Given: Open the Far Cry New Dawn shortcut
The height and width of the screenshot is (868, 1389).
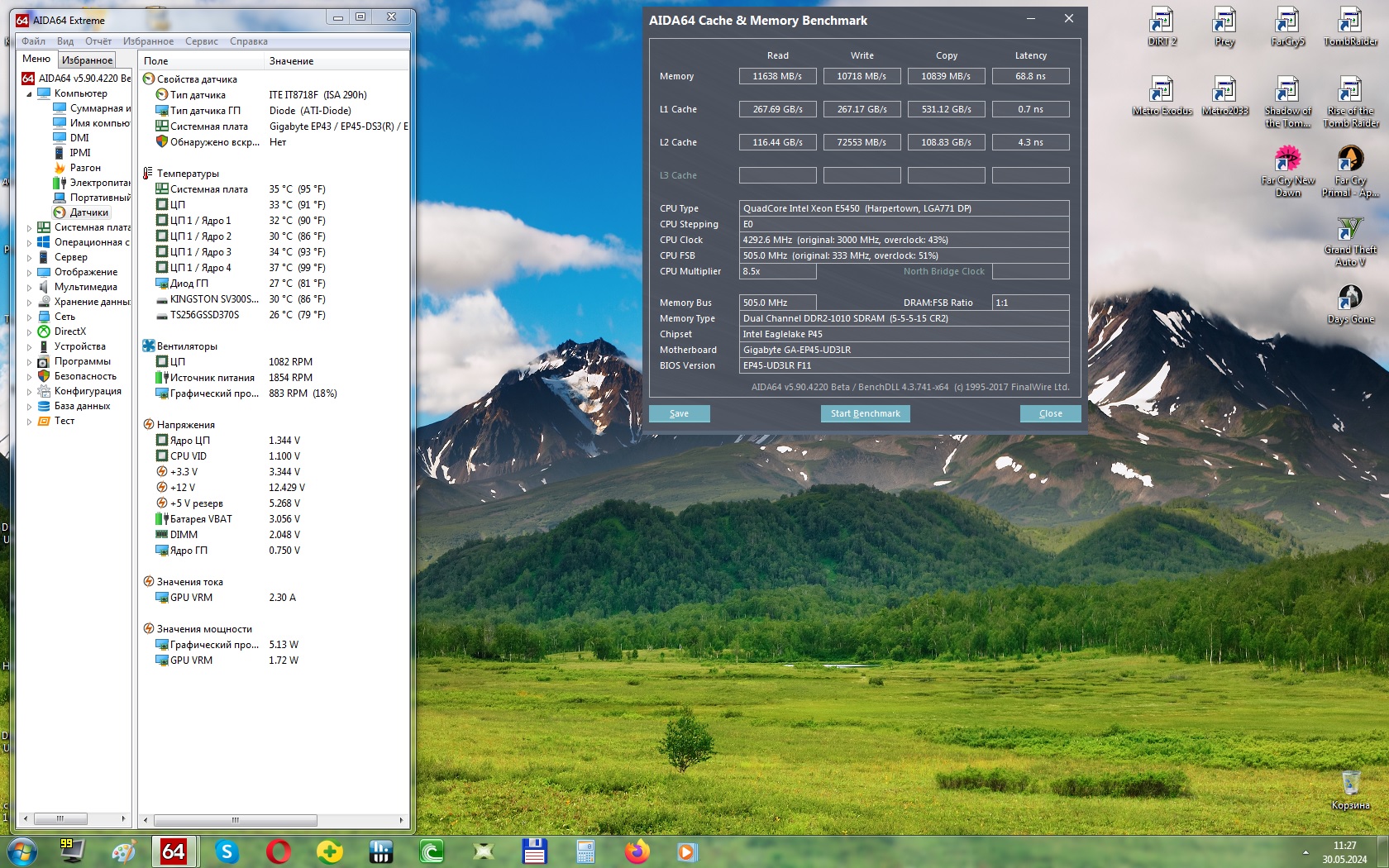Looking at the screenshot, I should [x=1287, y=172].
